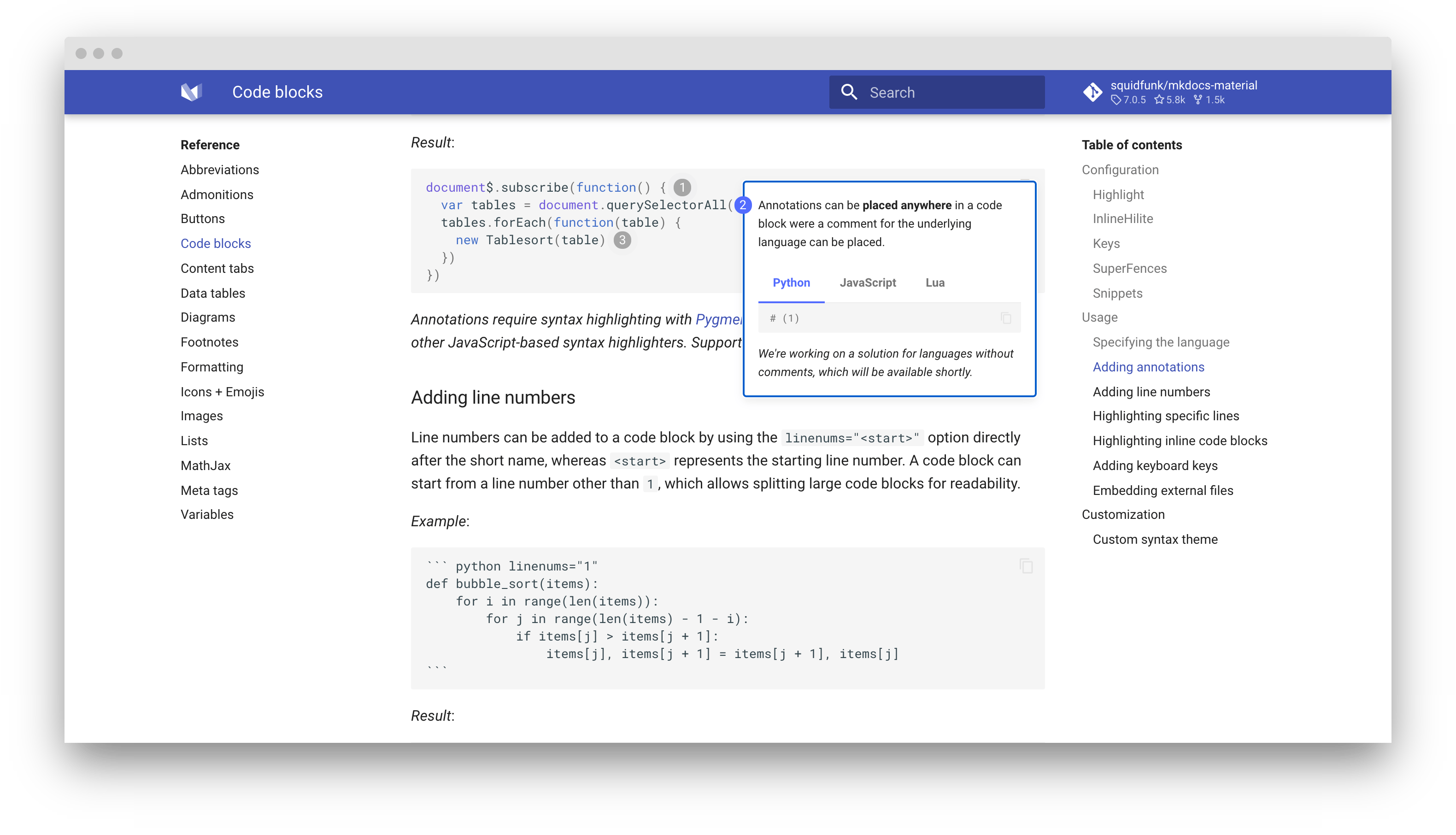The width and height of the screenshot is (1456, 835).
Task: Open the Diagrams page
Action: 207,317
